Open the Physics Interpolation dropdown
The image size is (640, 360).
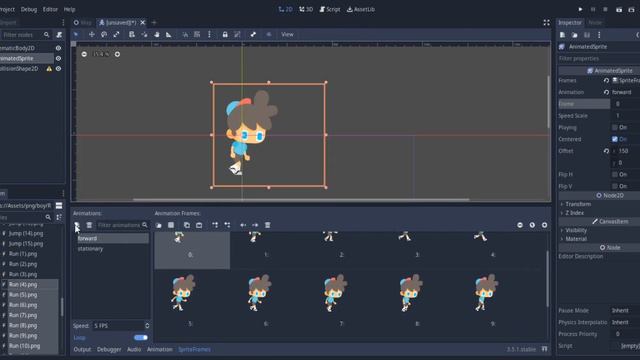(626, 322)
